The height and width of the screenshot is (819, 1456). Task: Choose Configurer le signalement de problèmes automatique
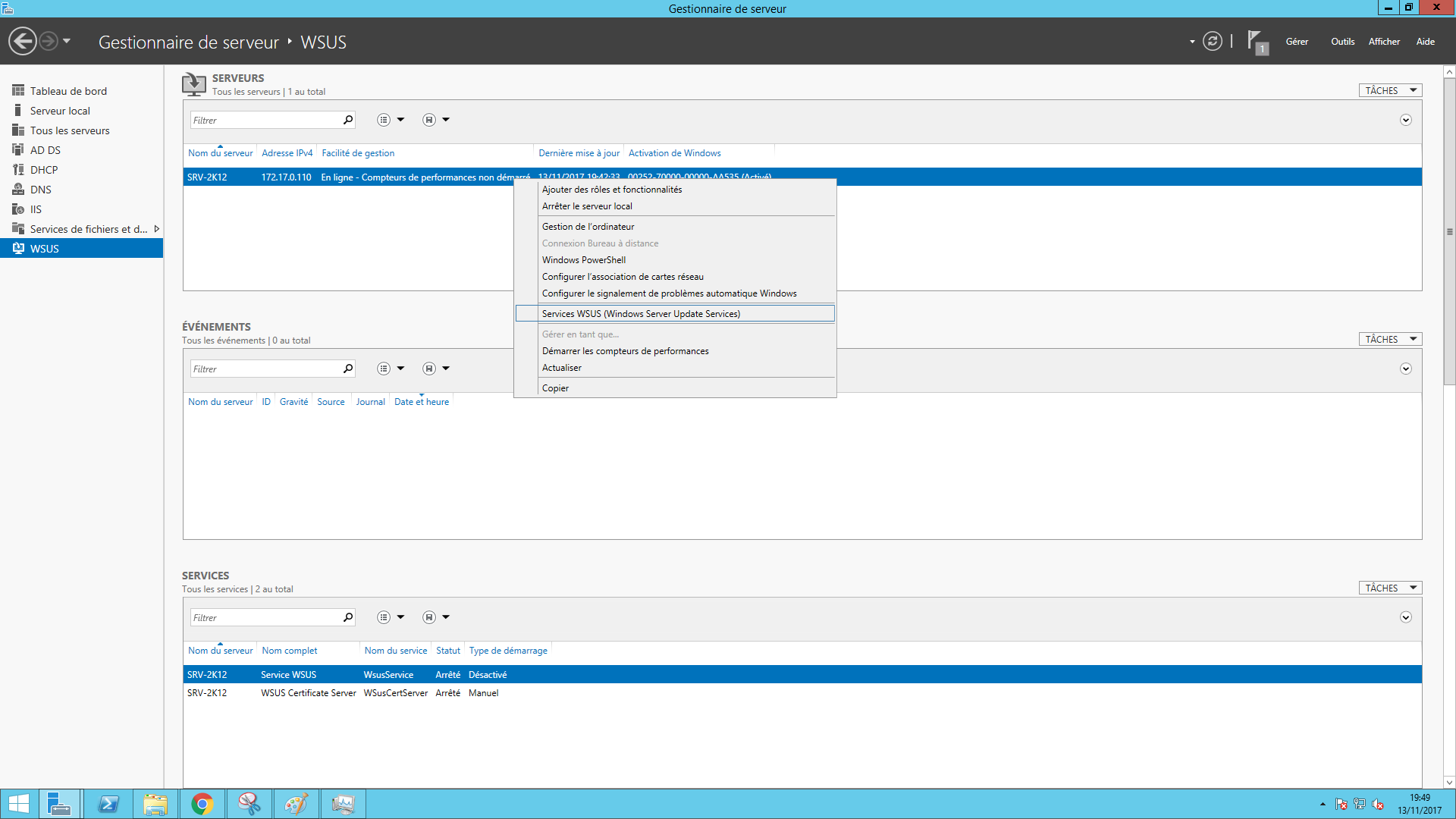(675, 293)
